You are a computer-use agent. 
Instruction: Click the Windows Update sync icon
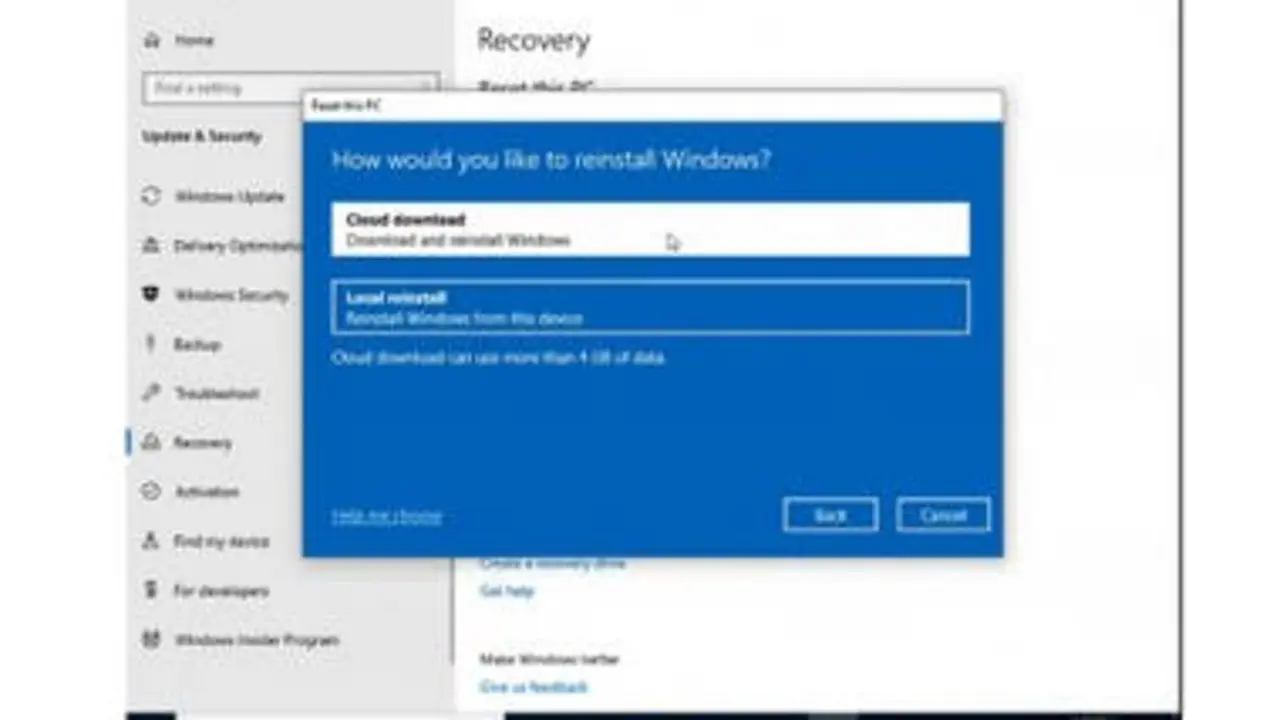click(x=151, y=196)
